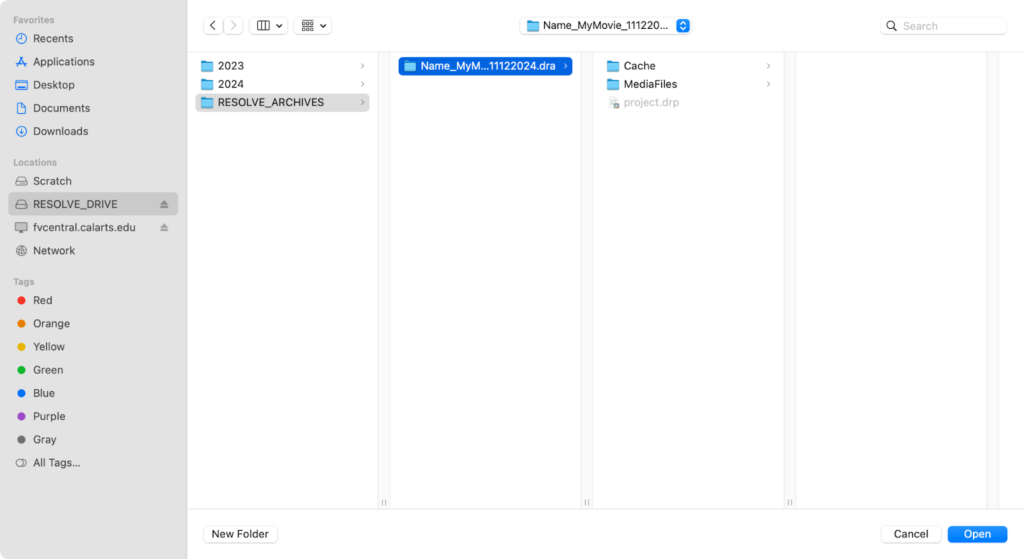Screen dimensions: 1024x559
Task: Open Recents in the sidebar
Action: coord(52,39)
